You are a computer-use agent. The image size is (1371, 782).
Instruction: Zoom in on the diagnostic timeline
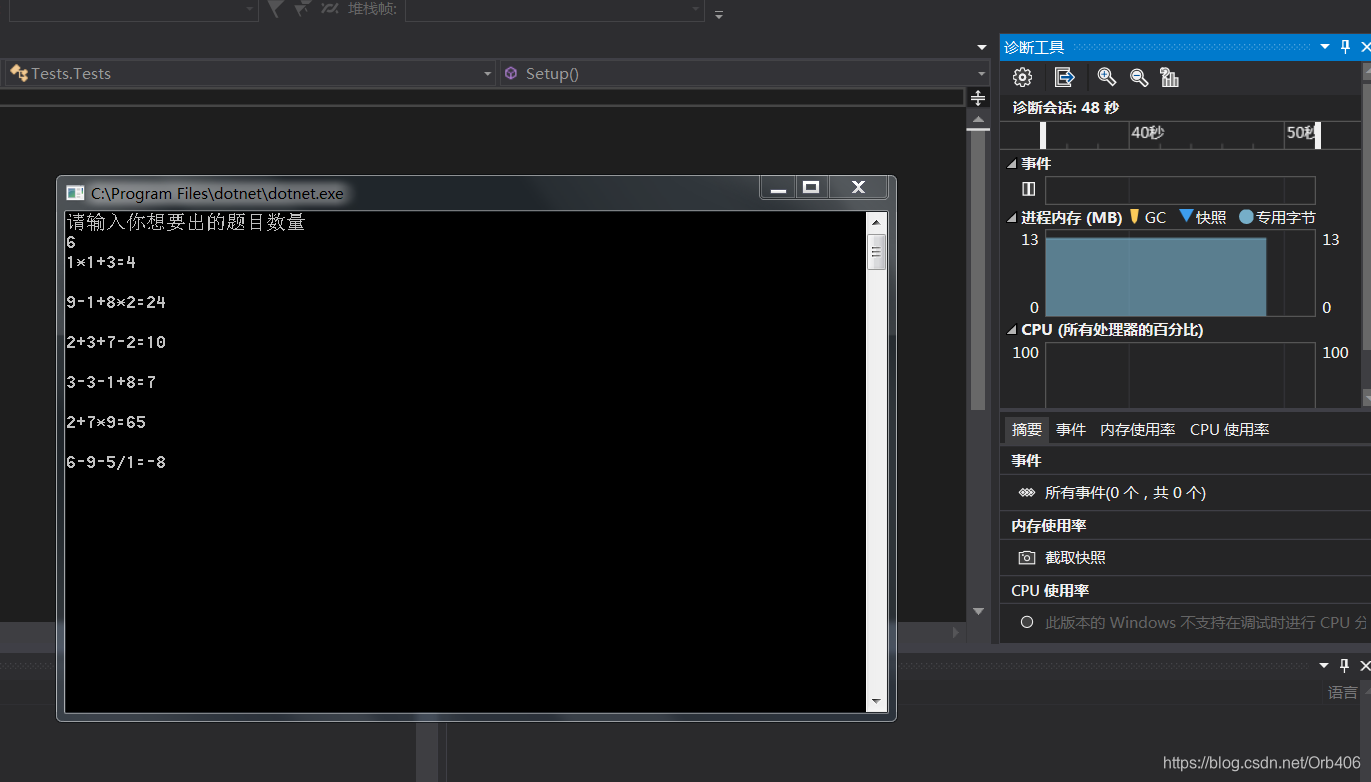point(1106,77)
